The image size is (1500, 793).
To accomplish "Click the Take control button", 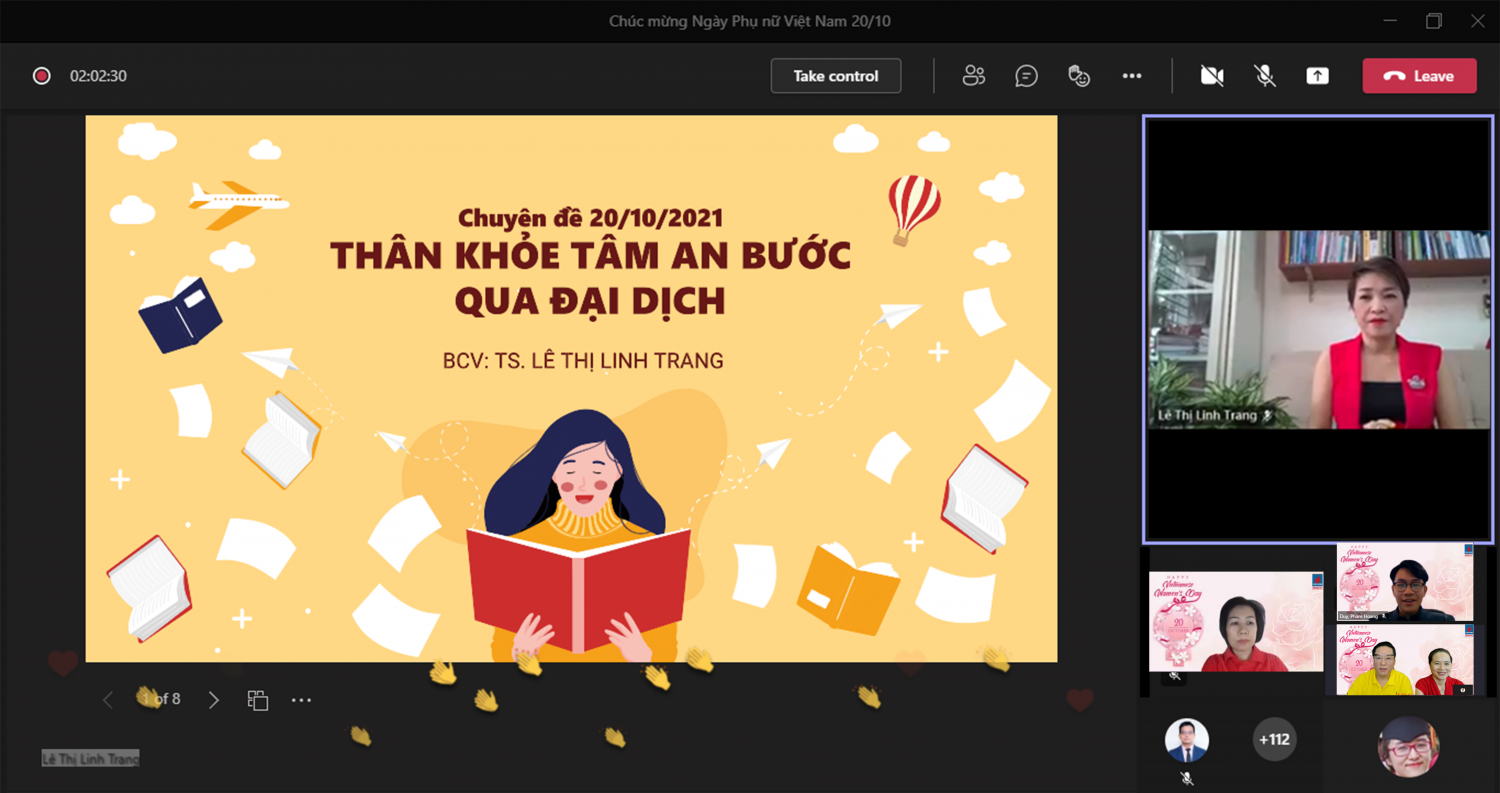I will click(x=835, y=76).
